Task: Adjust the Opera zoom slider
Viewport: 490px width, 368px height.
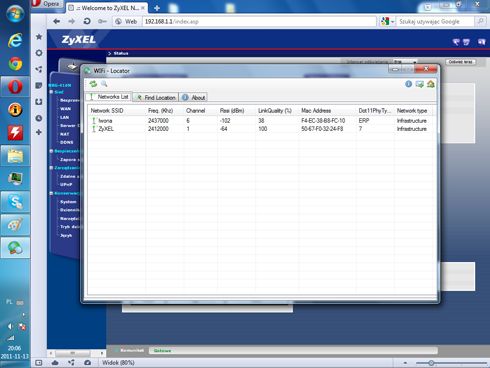Action: [x=431, y=363]
